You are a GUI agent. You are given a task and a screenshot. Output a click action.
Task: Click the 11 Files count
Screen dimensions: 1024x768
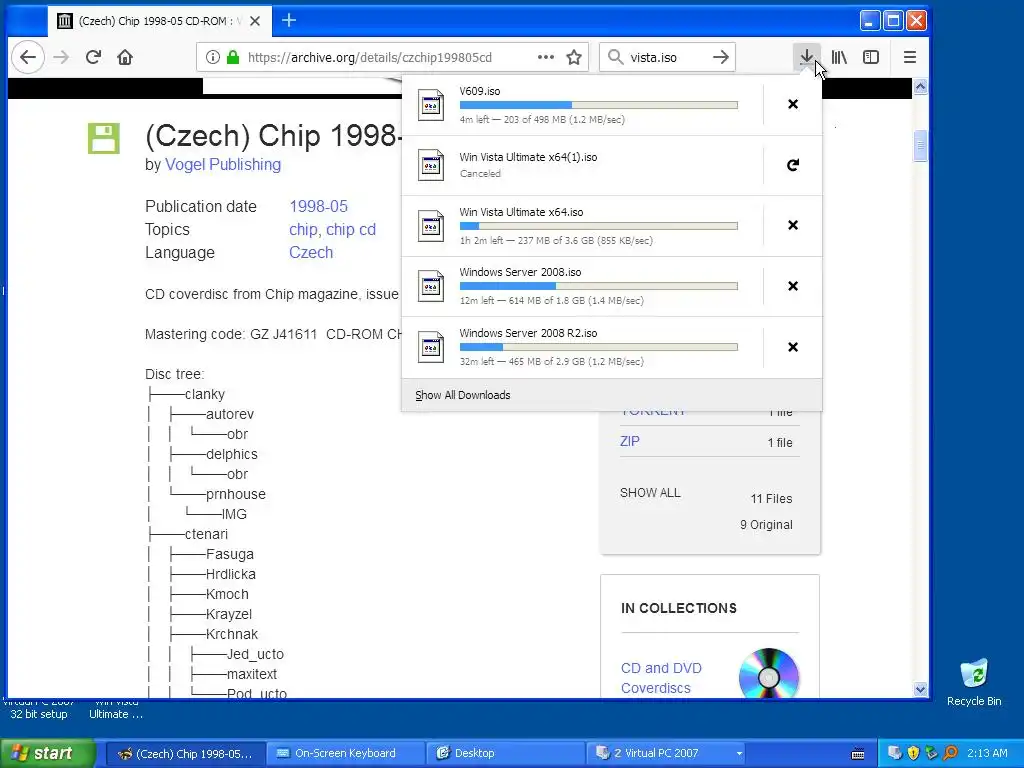[x=771, y=499]
